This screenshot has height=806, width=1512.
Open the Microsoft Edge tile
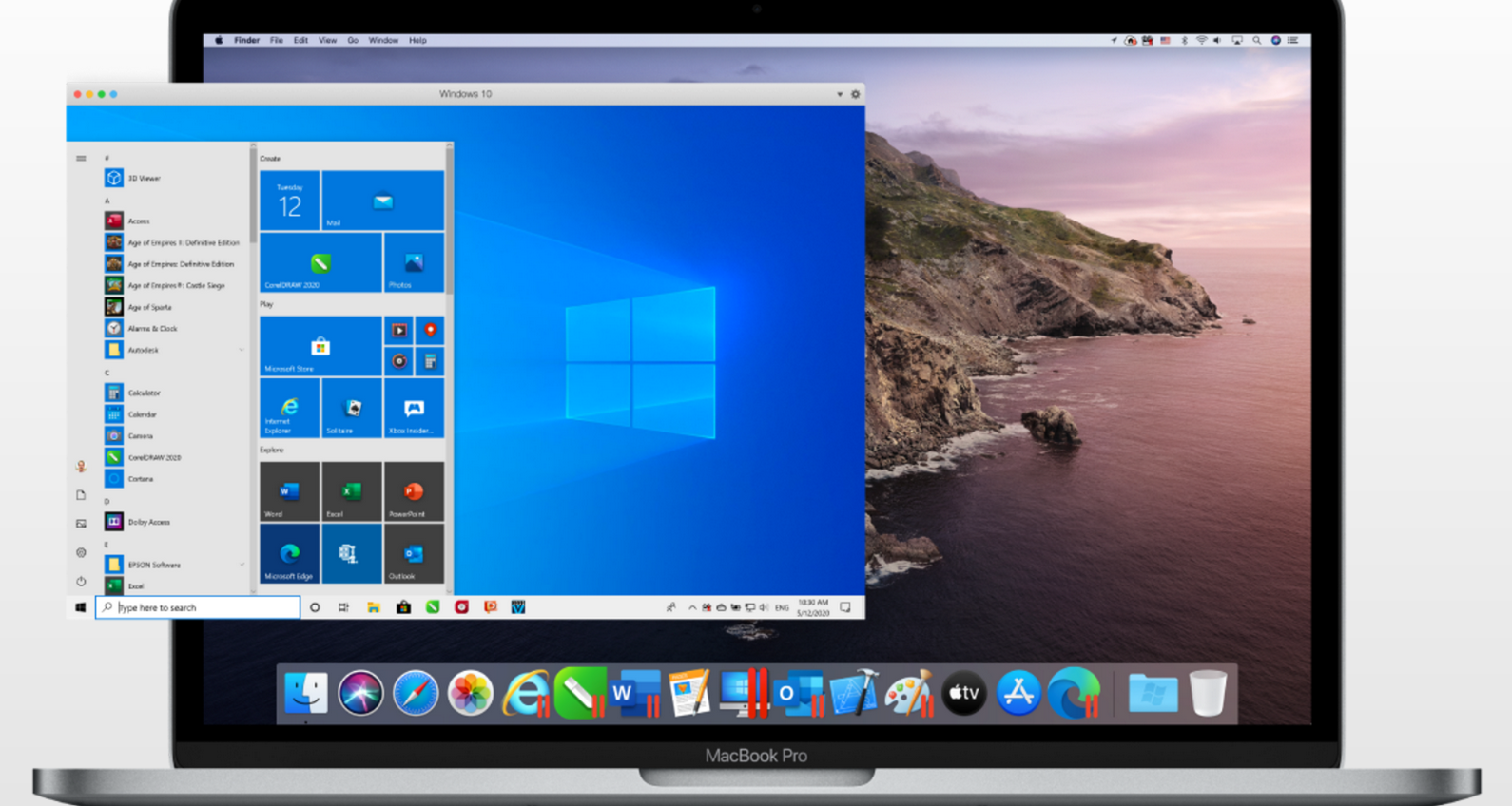click(289, 553)
